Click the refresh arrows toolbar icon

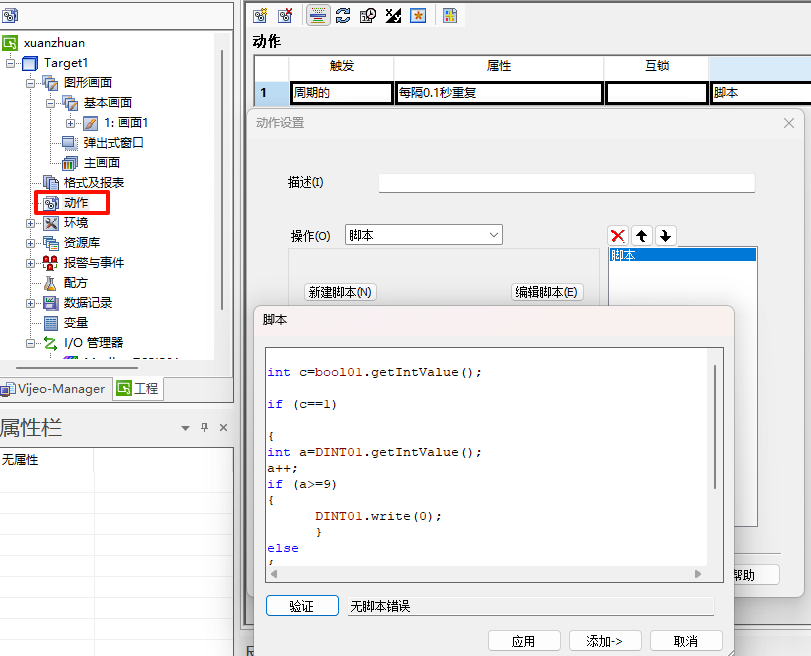pyautogui.click(x=343, y=15)
